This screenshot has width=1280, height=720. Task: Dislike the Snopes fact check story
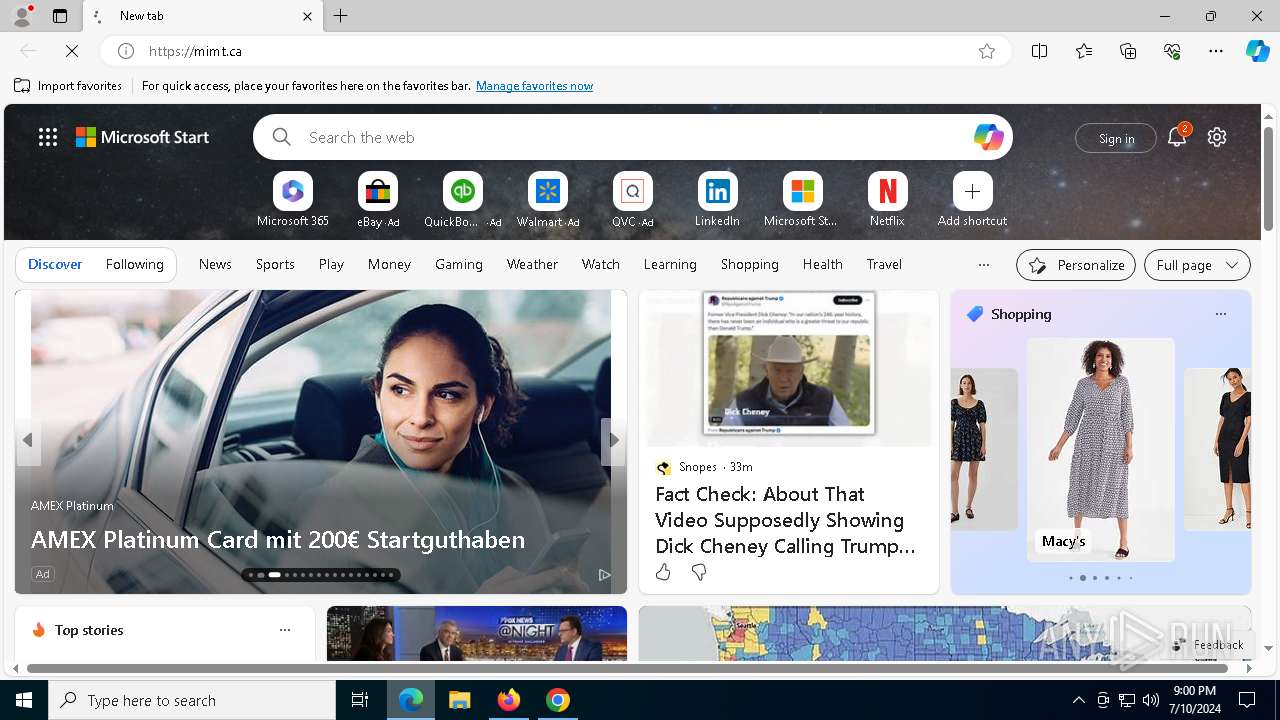click(699, 572)
